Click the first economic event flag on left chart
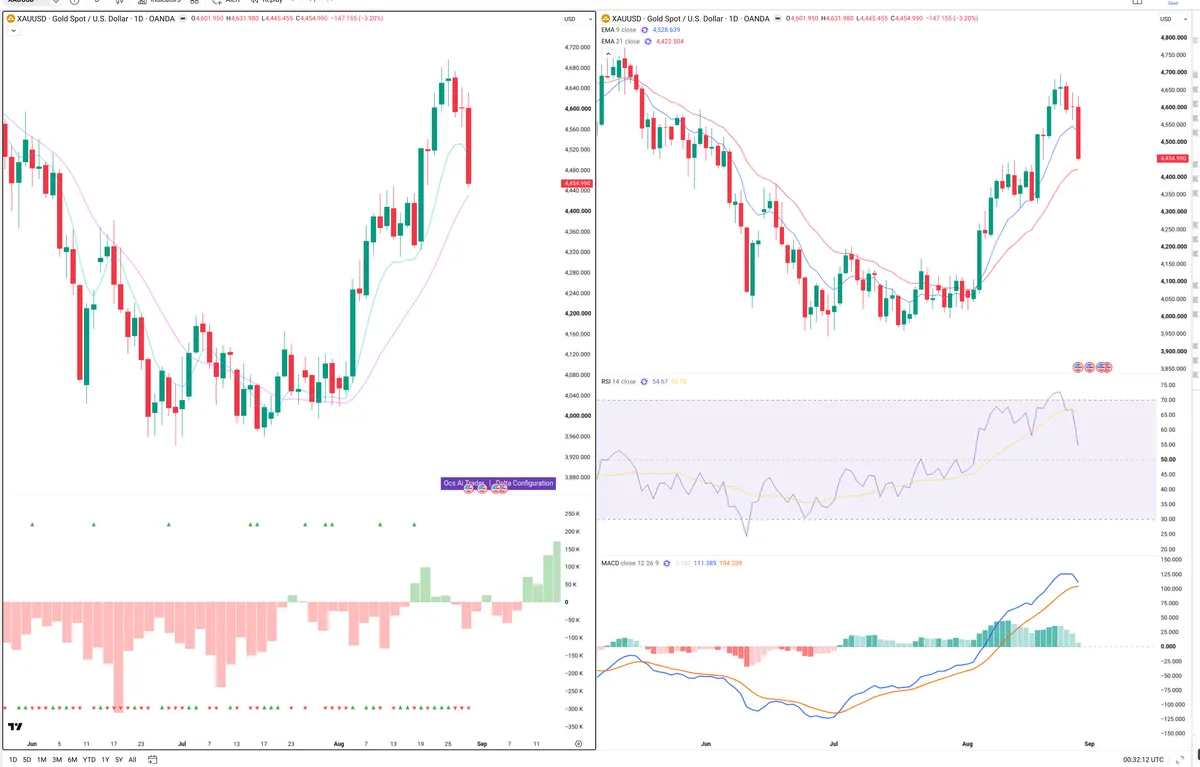 [468, 489]
